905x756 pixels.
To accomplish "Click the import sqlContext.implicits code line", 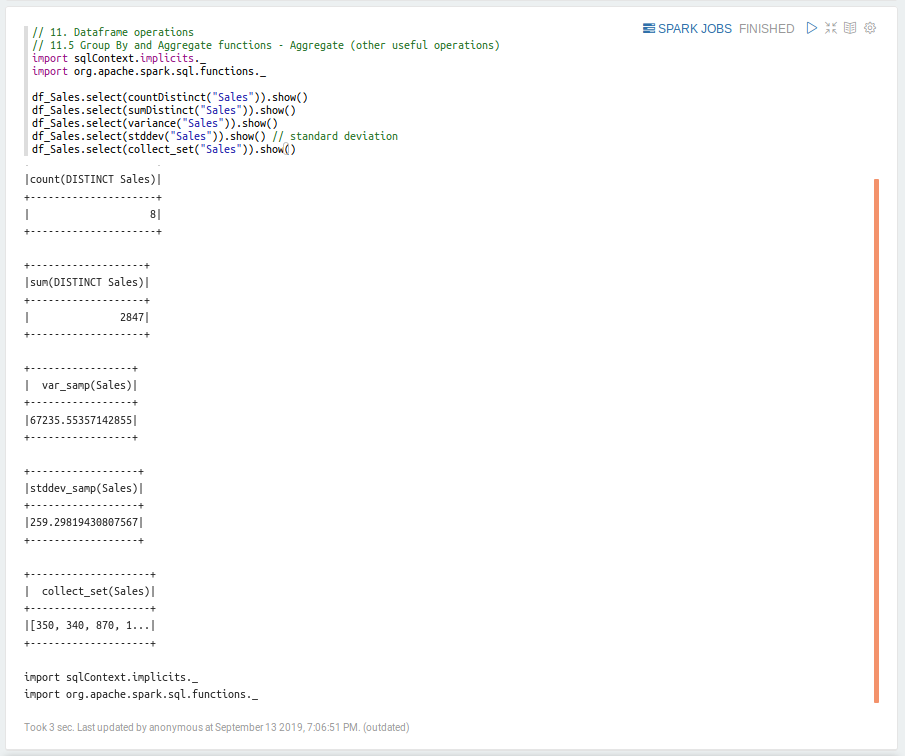I will coord(119,58).
